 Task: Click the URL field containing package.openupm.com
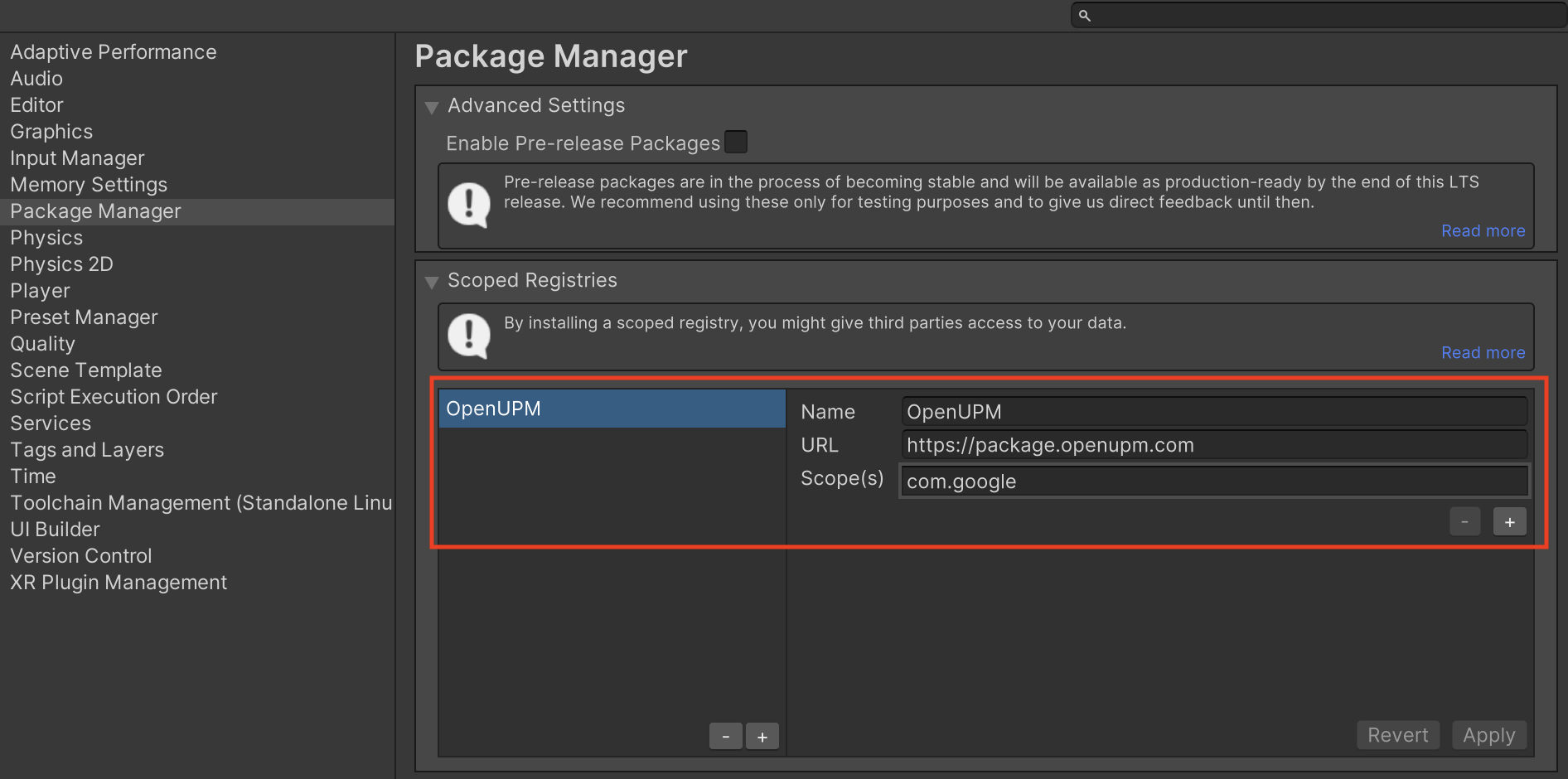(1213, 444)
